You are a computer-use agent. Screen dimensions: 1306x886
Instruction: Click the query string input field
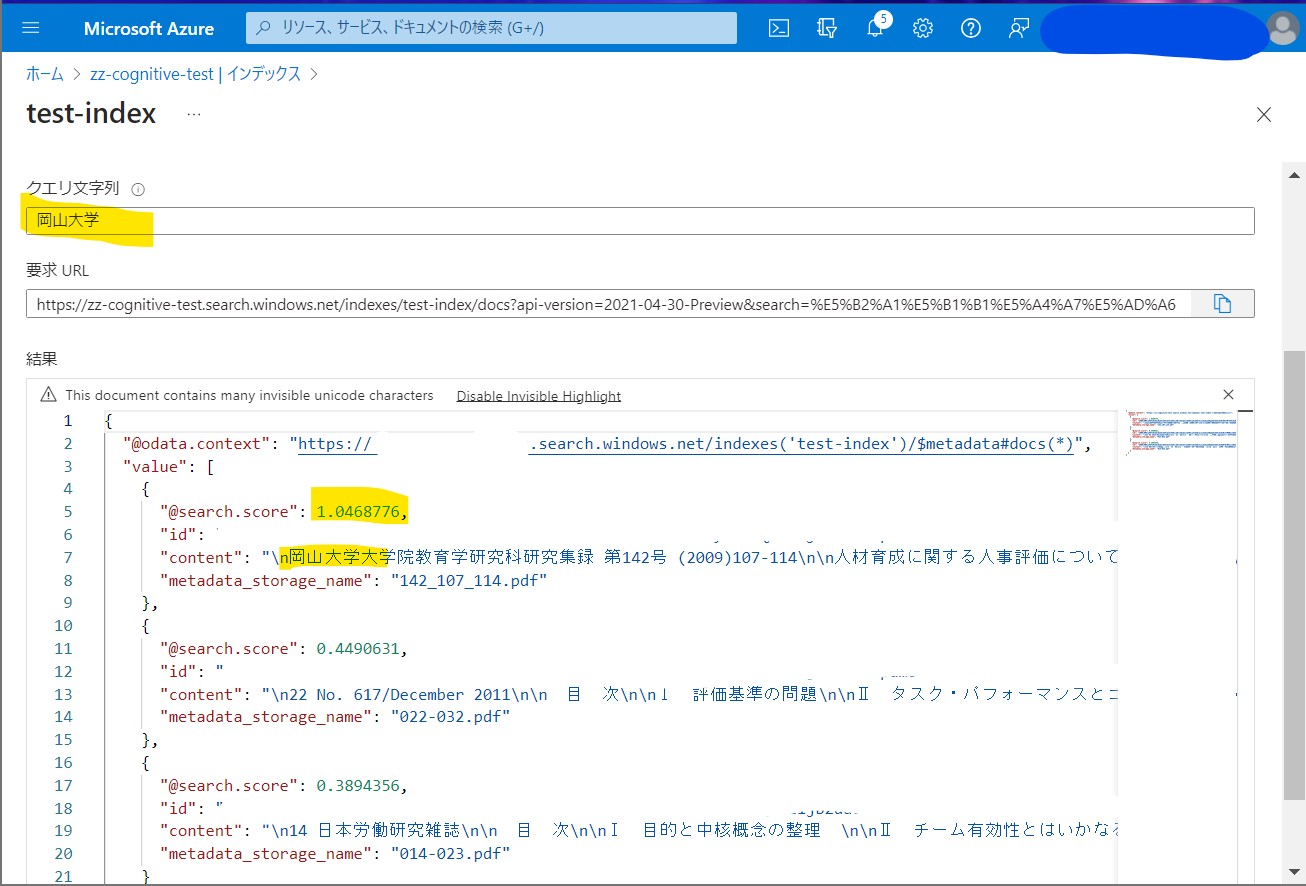(640, 221)
